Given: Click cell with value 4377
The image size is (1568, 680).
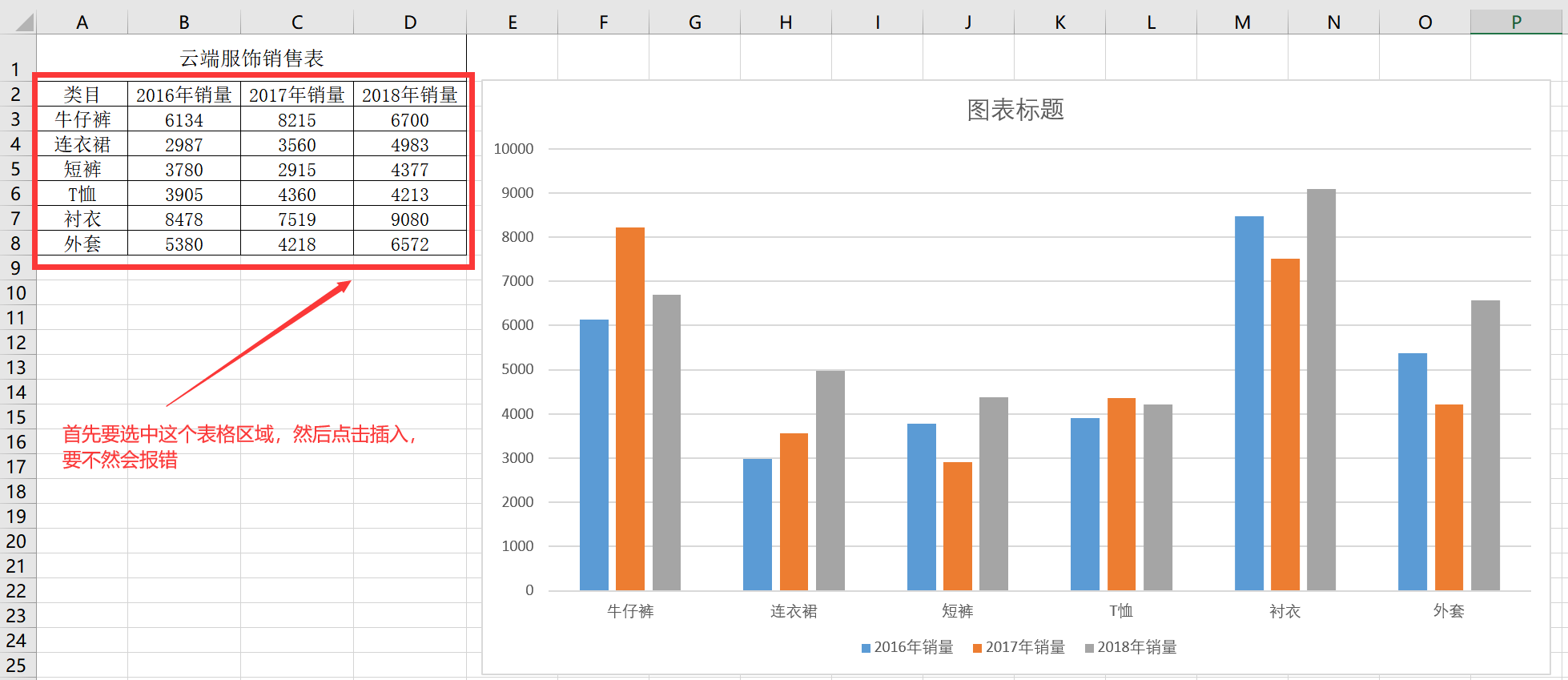Looking at the screenshot, I should tap(410, 169).
